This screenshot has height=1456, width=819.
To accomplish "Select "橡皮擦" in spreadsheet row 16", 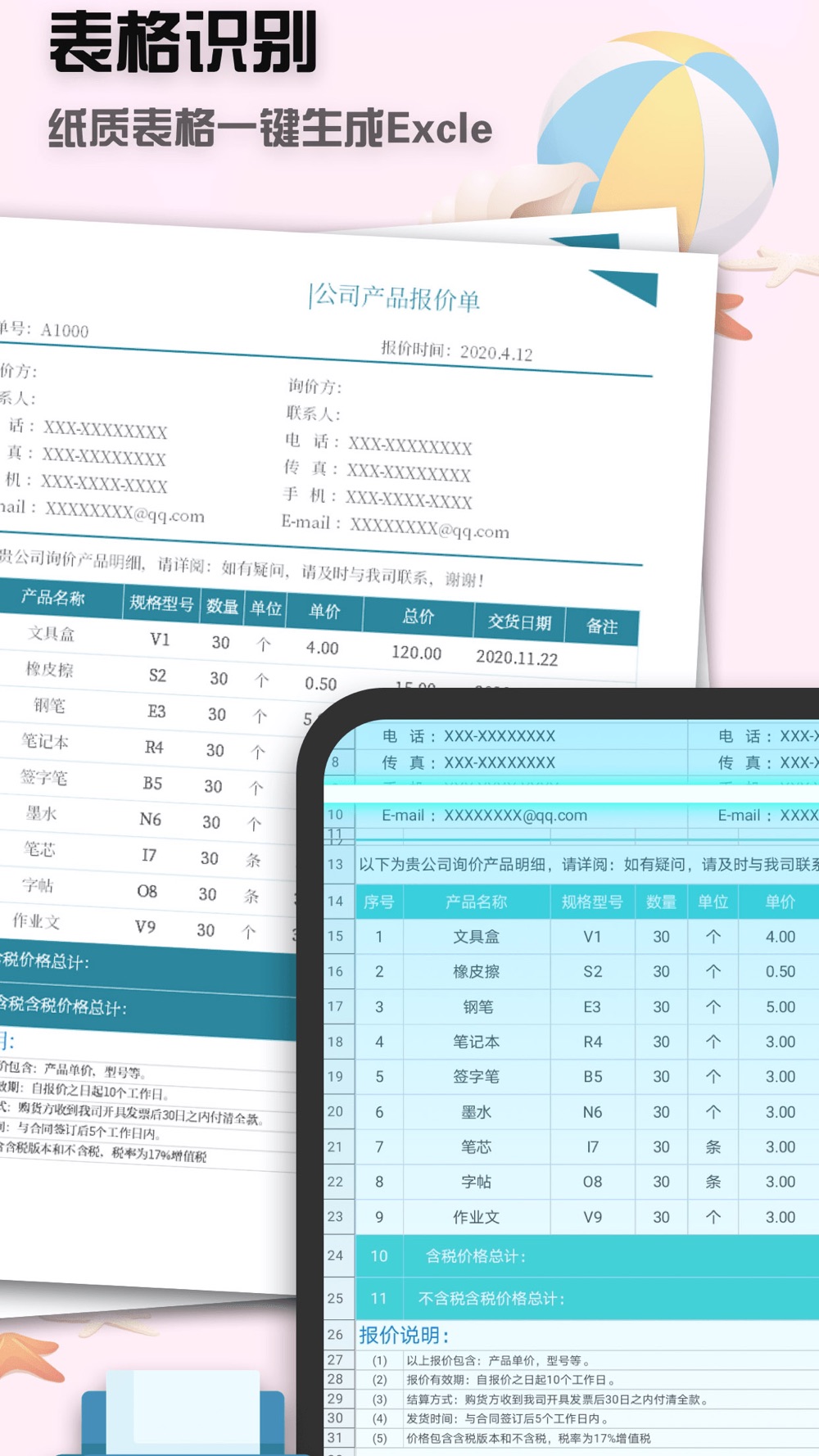I will click(x=476, y=971).
